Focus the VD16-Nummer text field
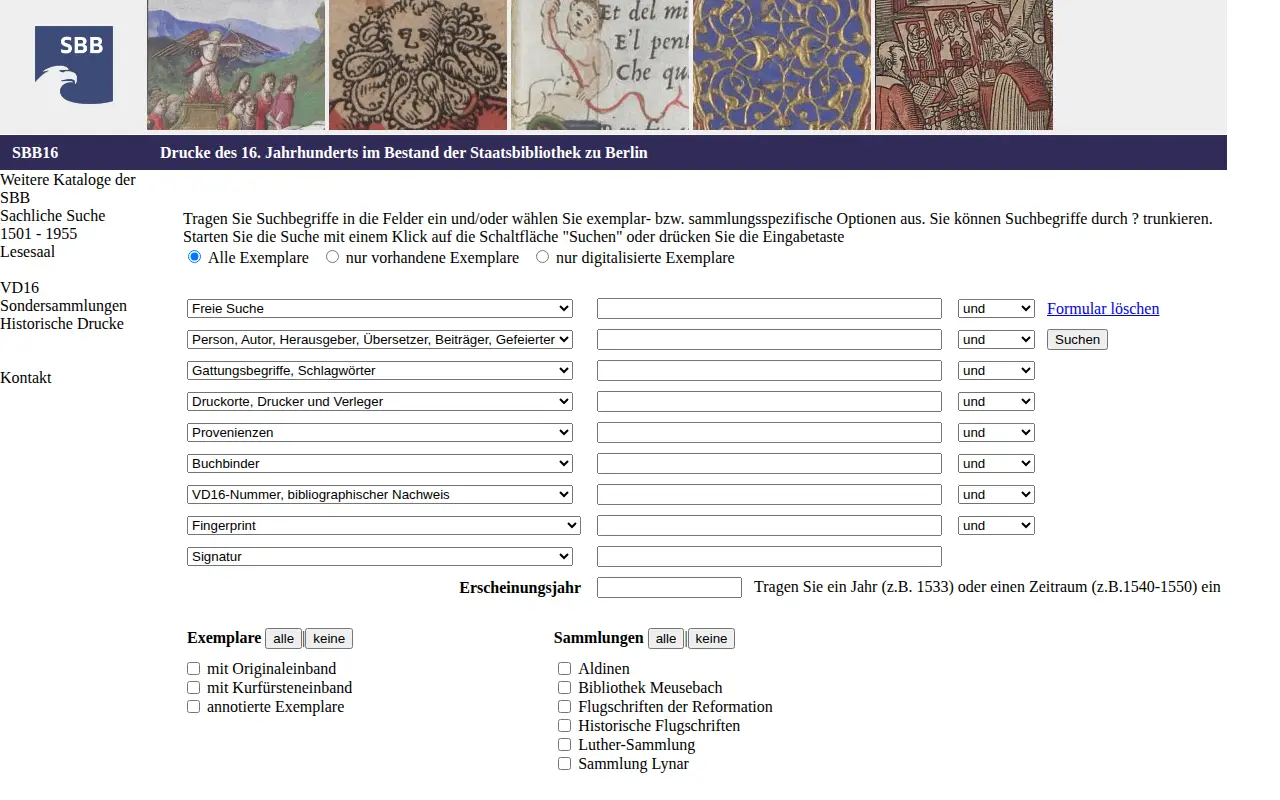Image resolution: width=1280 pixels, height=800 pixels. tap(769, 495)
